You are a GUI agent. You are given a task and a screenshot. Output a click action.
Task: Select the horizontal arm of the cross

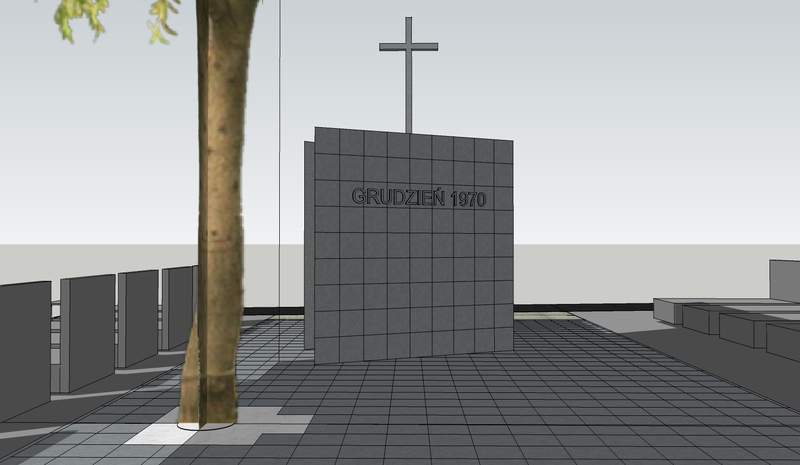click(x=408, y=46)
